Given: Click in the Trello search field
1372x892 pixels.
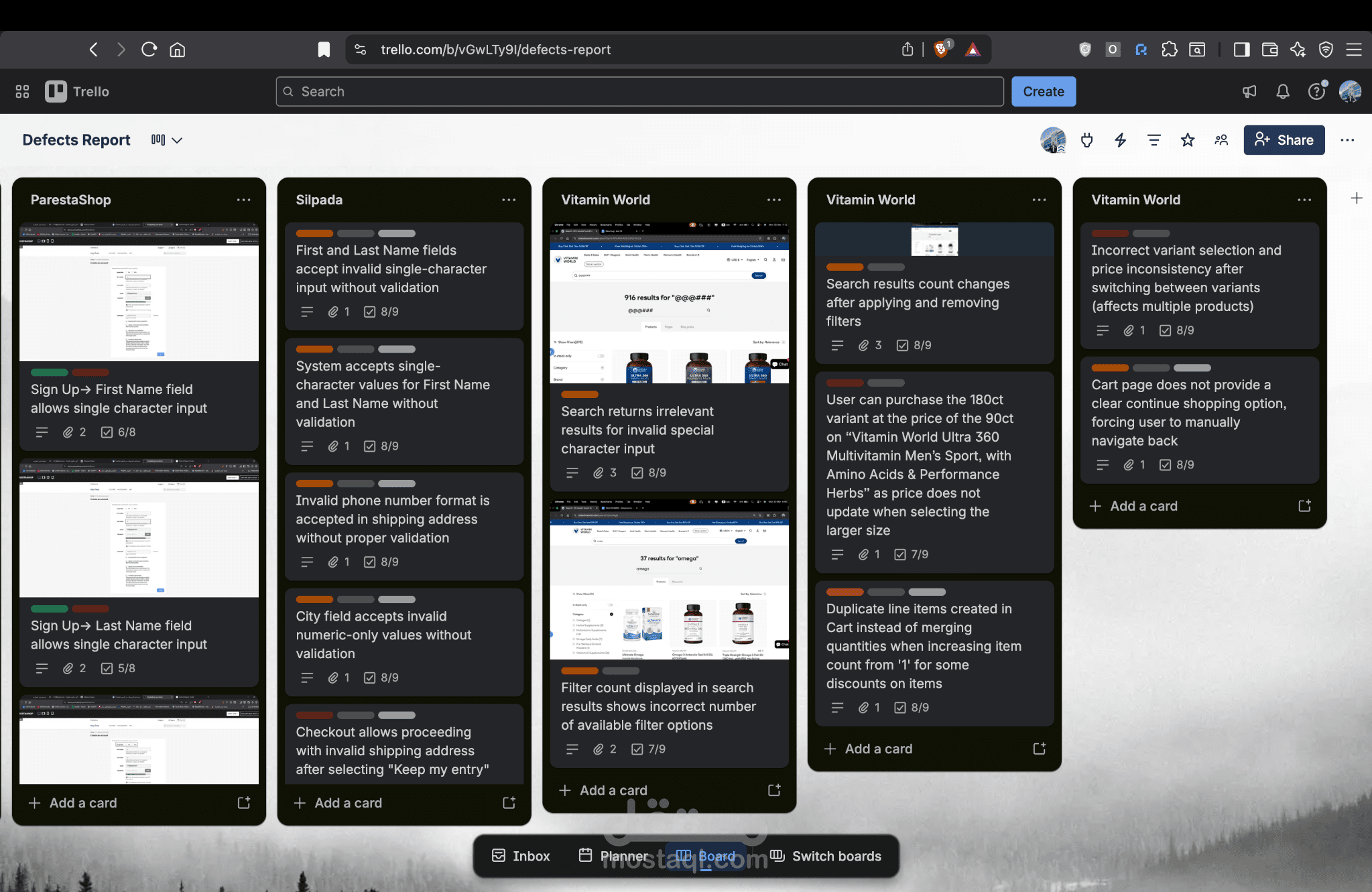Looking at the screenshot, I should pyautogui.click(x=639, y=92).
